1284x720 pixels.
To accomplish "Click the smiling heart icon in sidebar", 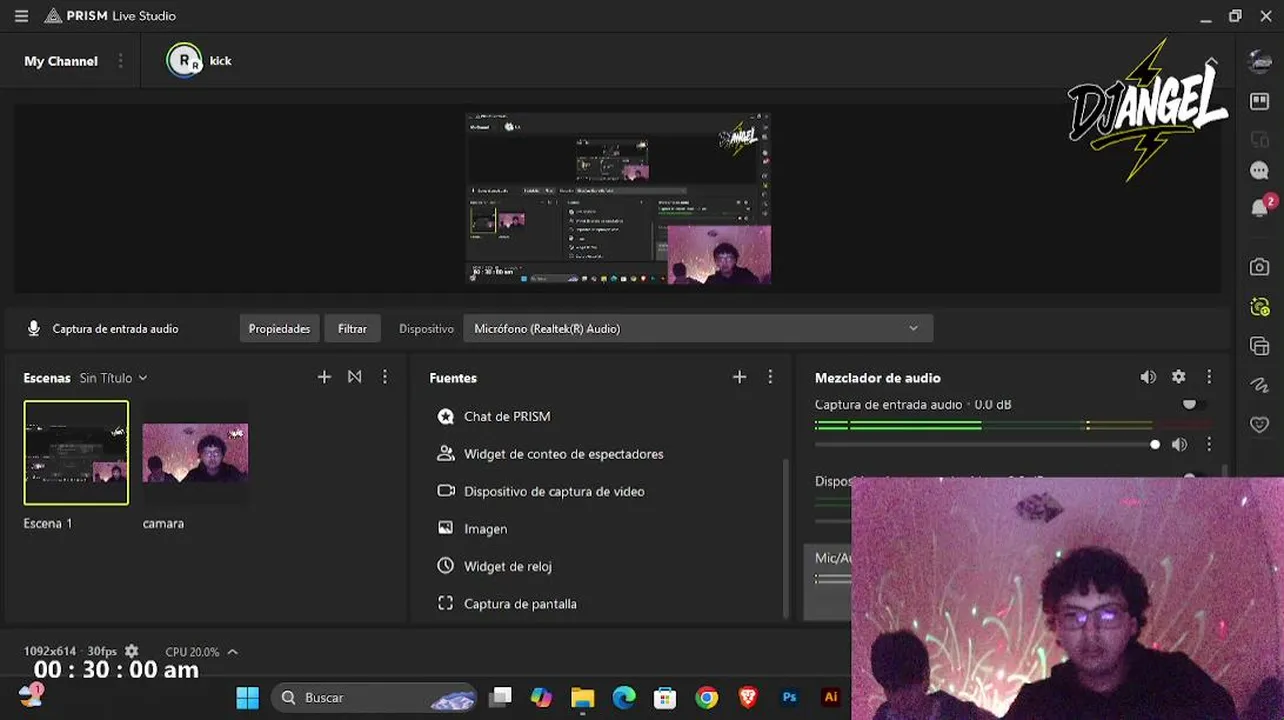I will [1260, 424].
